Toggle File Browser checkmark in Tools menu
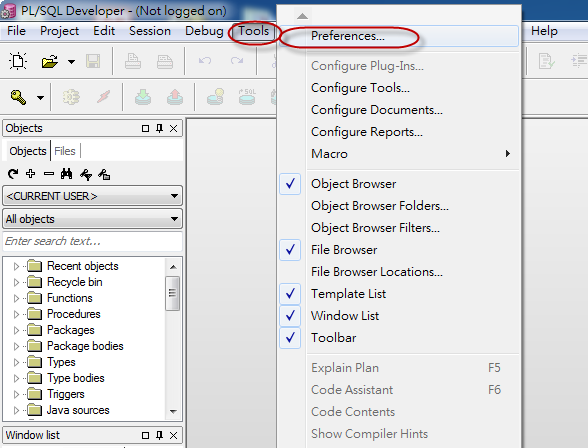This screenshot has width=588, height=448. (x=290, y=250)
